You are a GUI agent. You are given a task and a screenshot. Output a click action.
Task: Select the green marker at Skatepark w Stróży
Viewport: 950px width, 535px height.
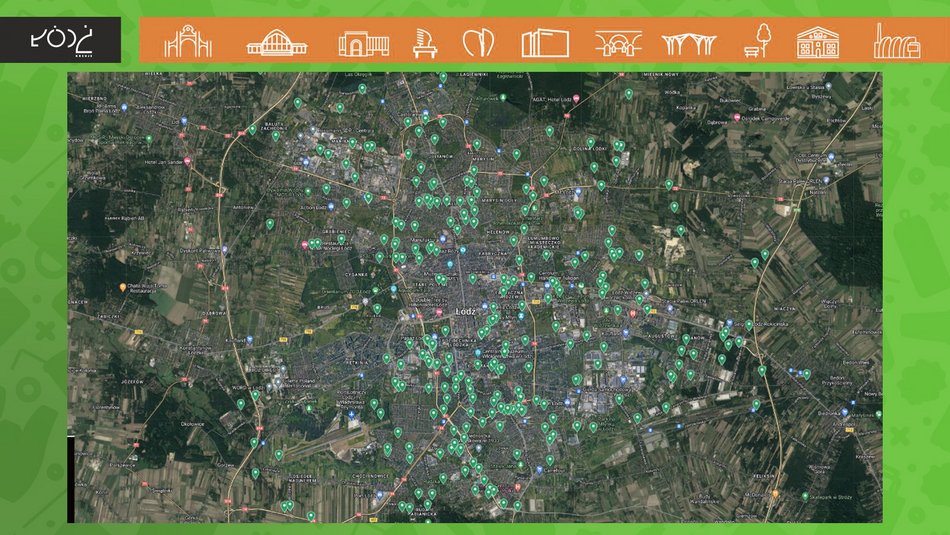(x=803, y=495)
